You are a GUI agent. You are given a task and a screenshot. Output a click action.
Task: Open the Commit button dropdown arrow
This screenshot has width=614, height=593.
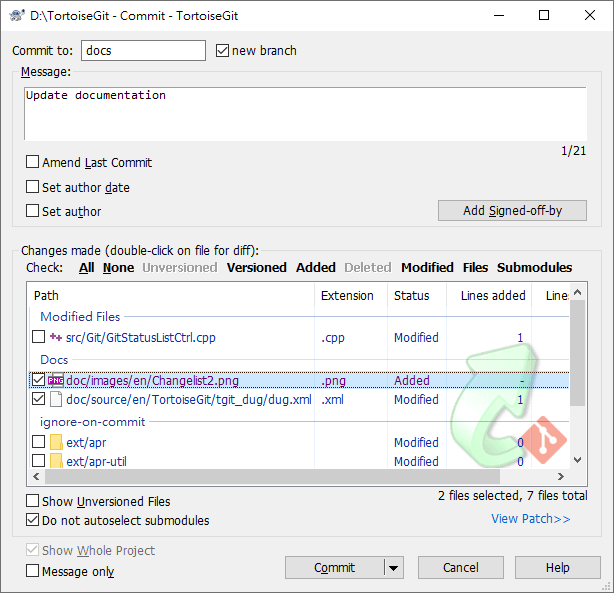394,568
